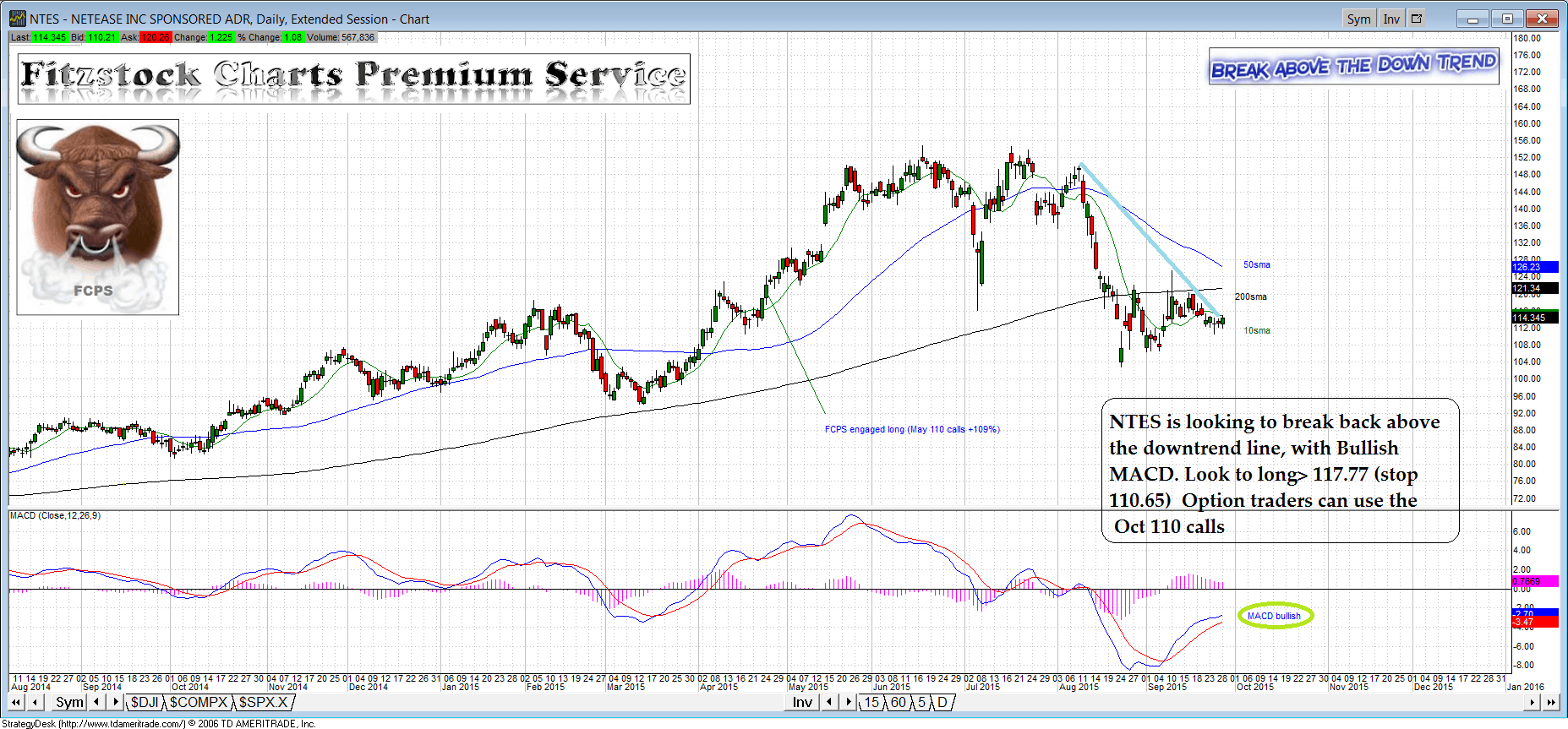Switch to the D daily interval tab

coord(942,702)
